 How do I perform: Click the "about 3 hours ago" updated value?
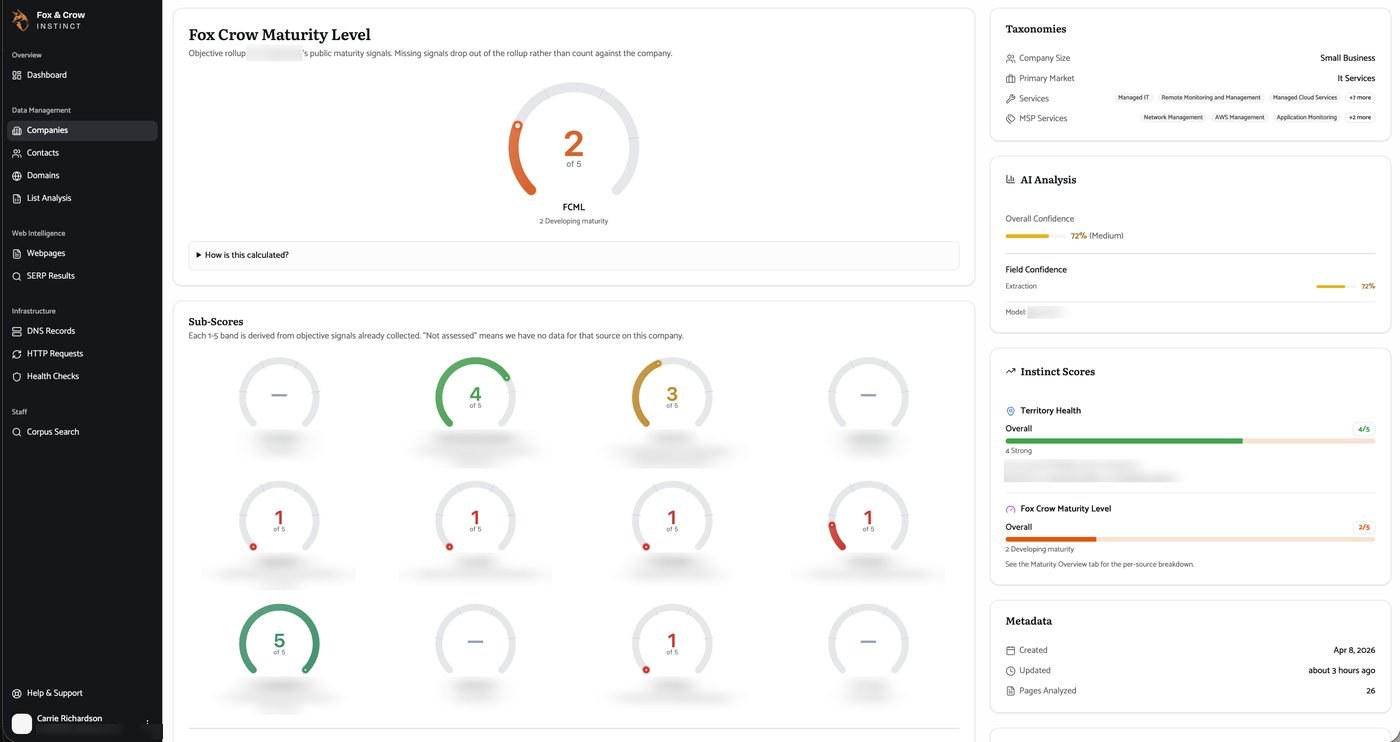pyautogui.click(x=1342, y=671)
